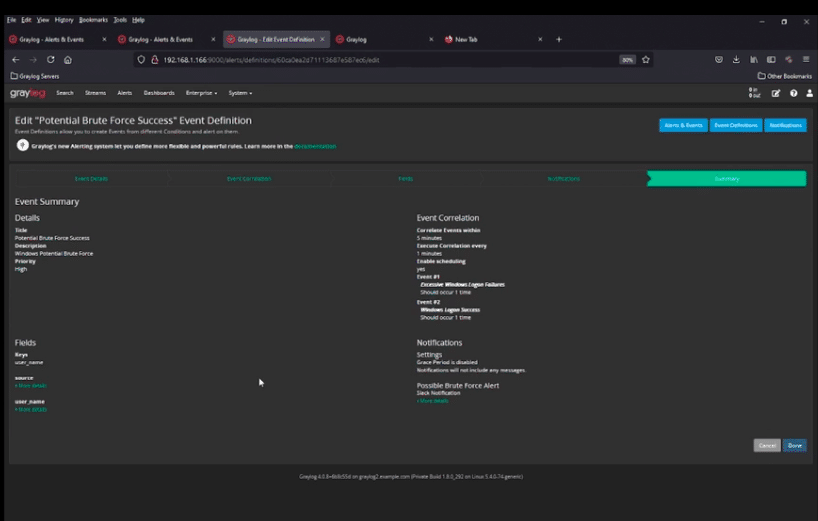Reload the page with browser refresh icon
This screenshot has width=818, height=521.
point(50,59)
